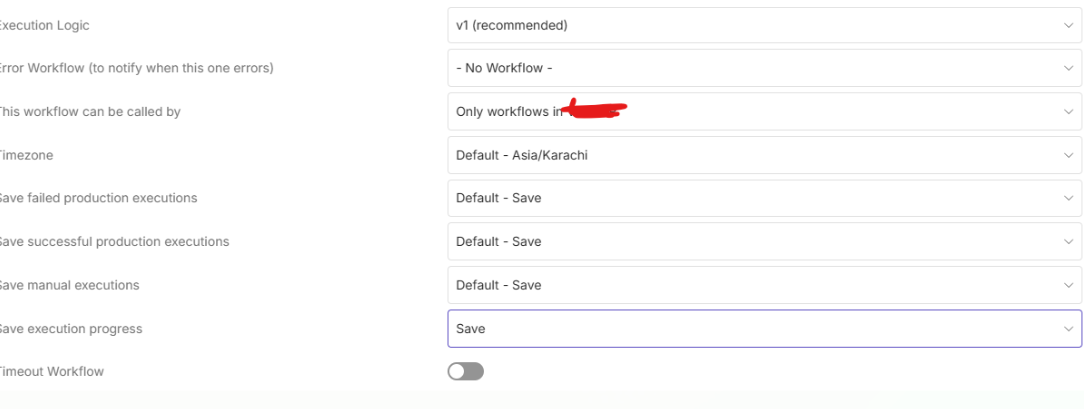Click the chevron arrow beside No Workflow
This screenshot has width=1084, height=409.
pyautogui.click(x=1068, y=68)
